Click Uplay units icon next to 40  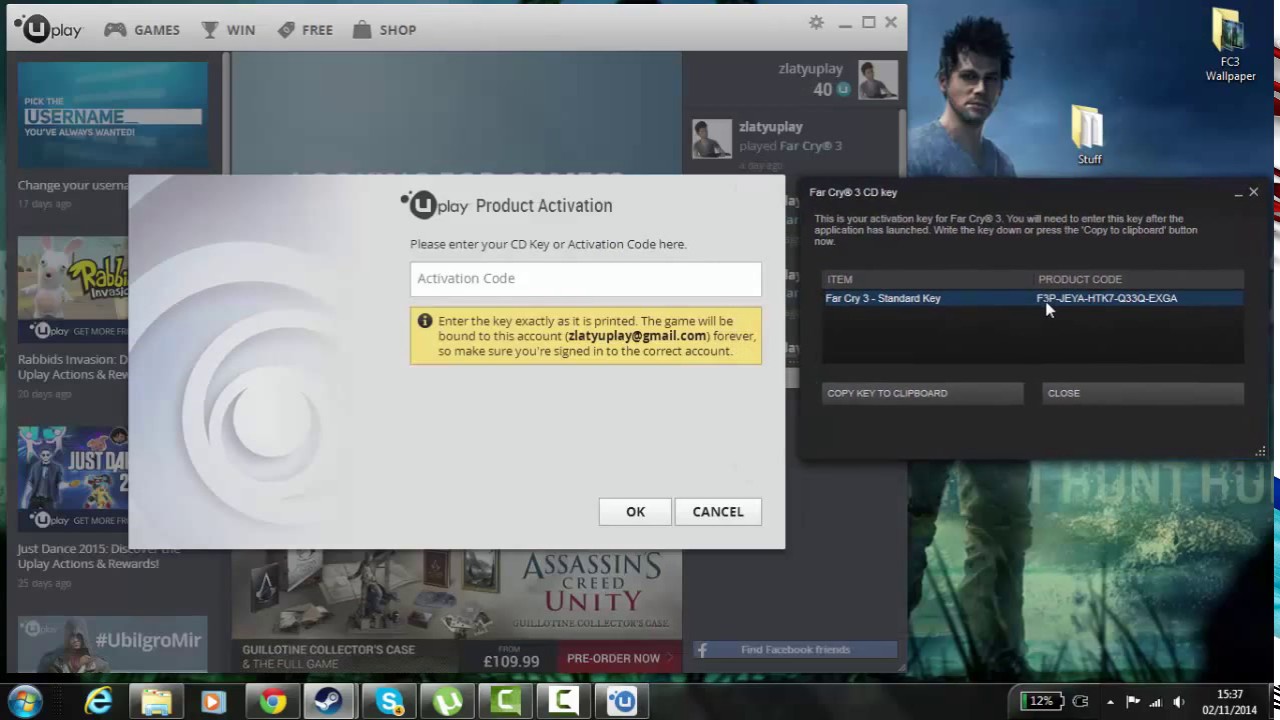click(843, 89)
